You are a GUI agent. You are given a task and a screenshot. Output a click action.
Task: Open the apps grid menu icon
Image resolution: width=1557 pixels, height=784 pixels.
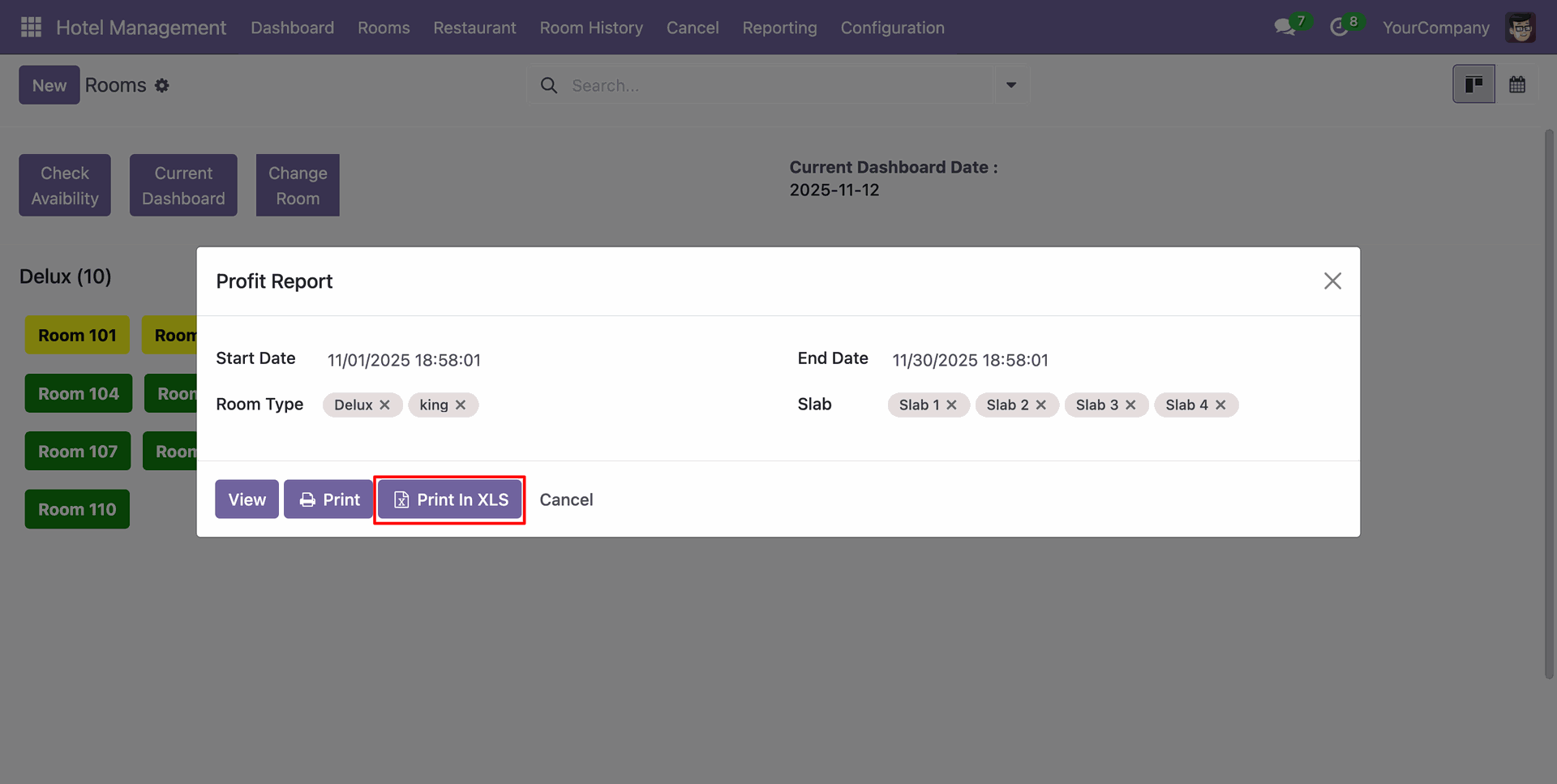click(31, 28)
